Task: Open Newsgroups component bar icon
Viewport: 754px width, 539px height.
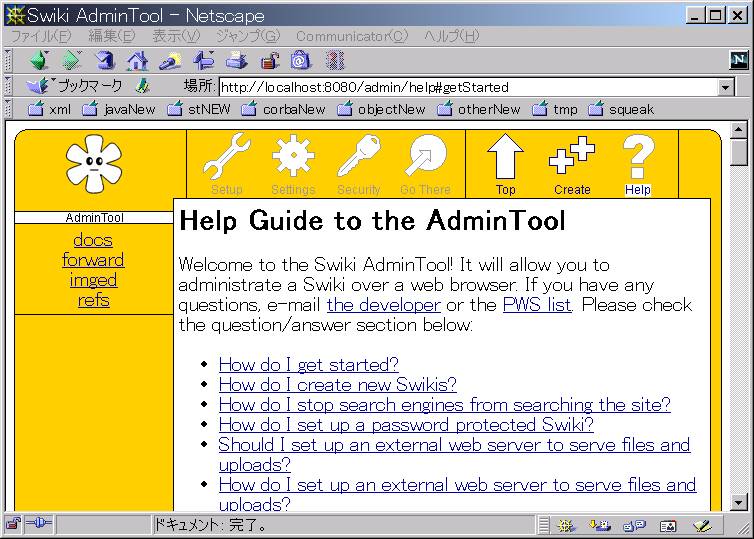Action: [x=634, y=525]
